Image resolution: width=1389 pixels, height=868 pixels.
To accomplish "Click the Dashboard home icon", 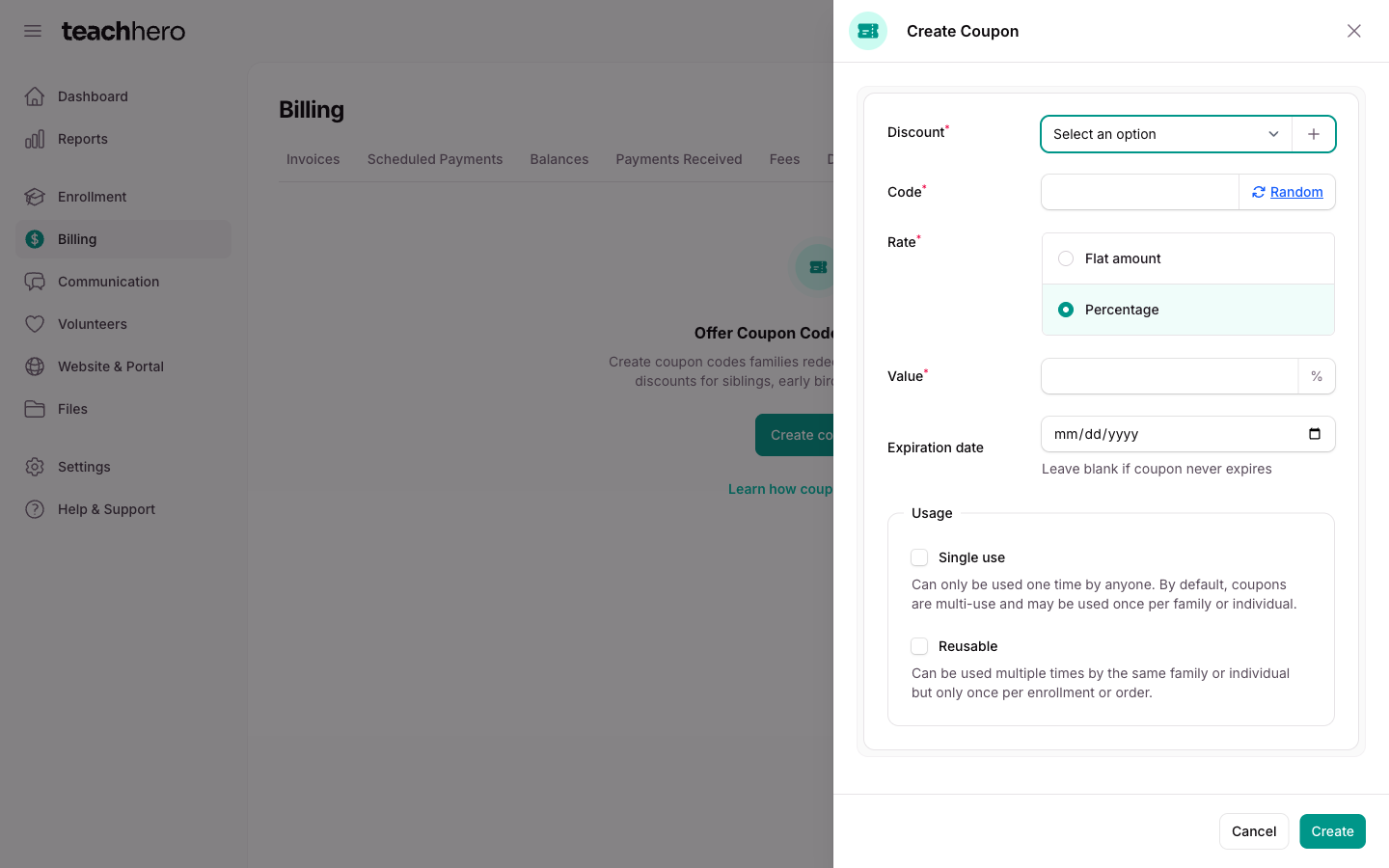I will 35,96.
